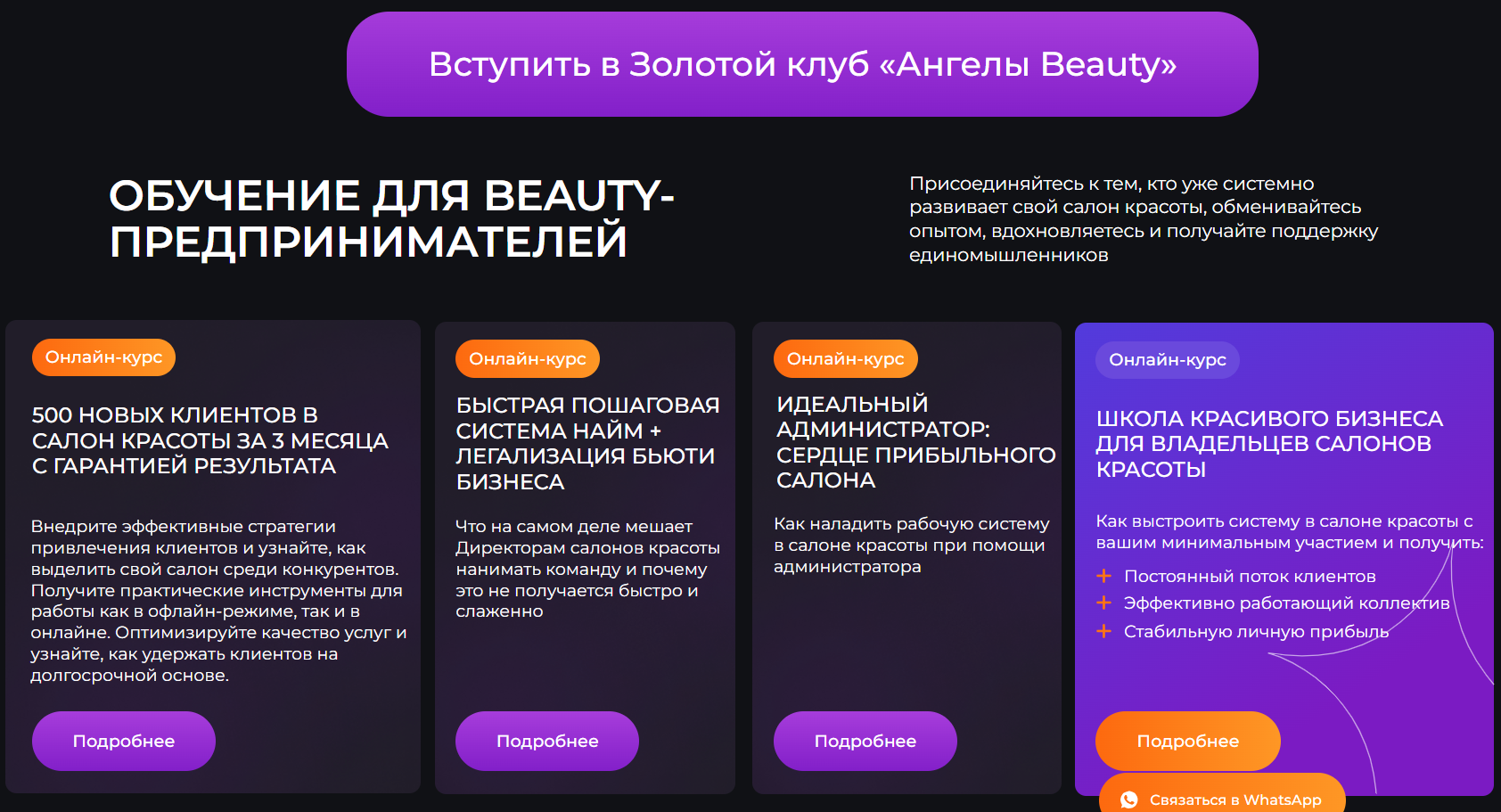
Task: Open Подробнее for Быстрая пошаговая система найм
Action: [x=547, y=741]
